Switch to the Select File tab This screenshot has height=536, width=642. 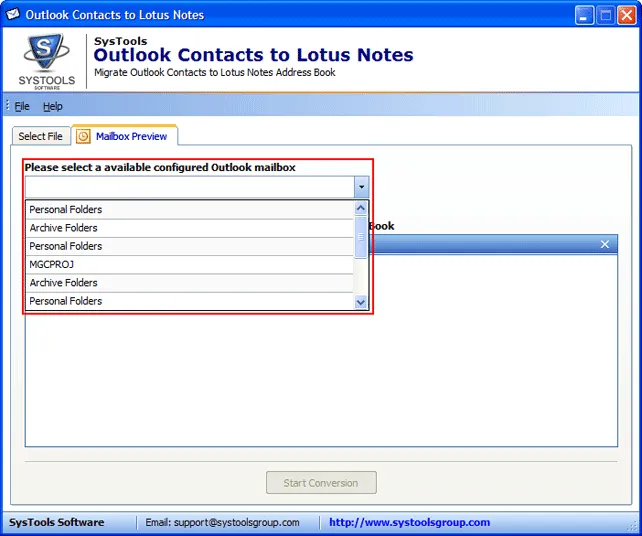pos(41,136)
